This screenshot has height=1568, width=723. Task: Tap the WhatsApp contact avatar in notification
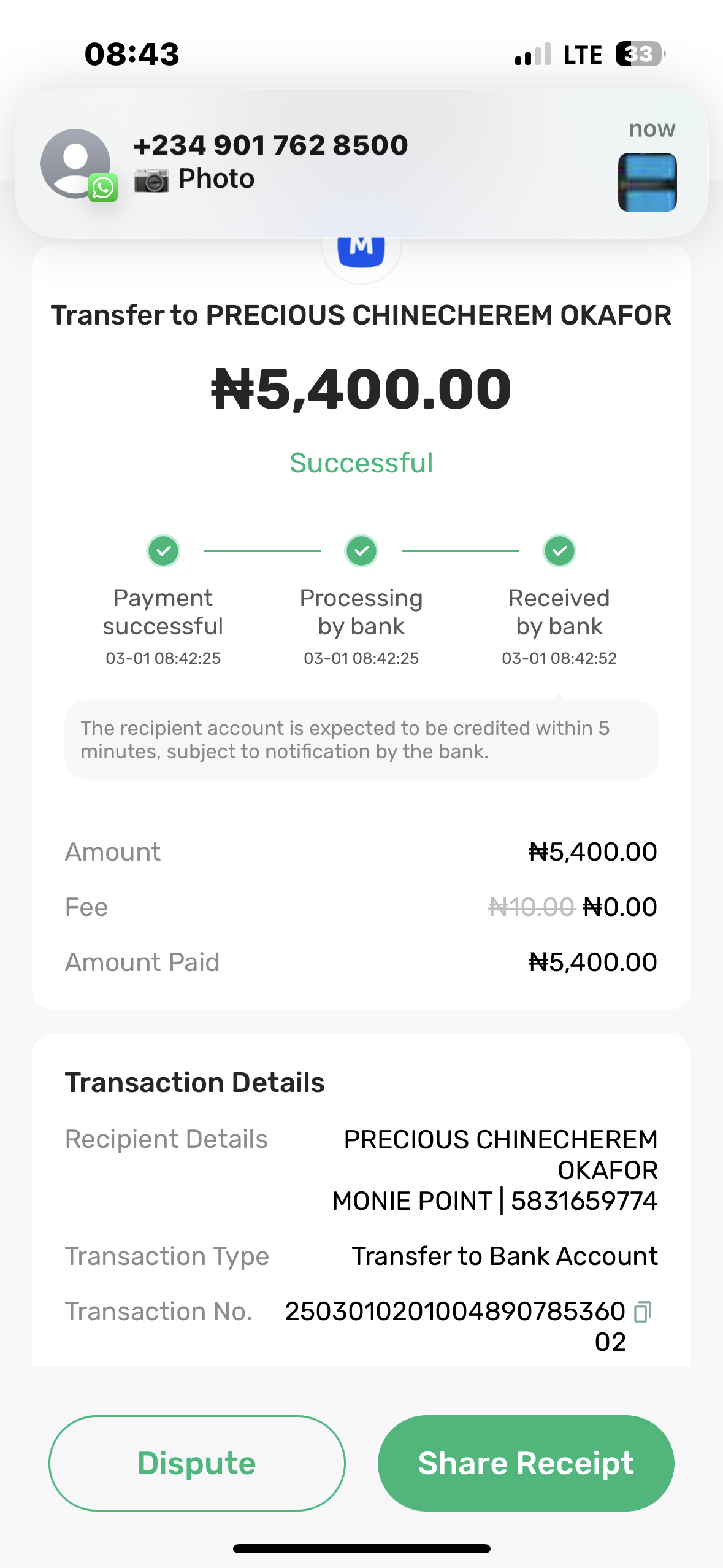coord(76,163)
